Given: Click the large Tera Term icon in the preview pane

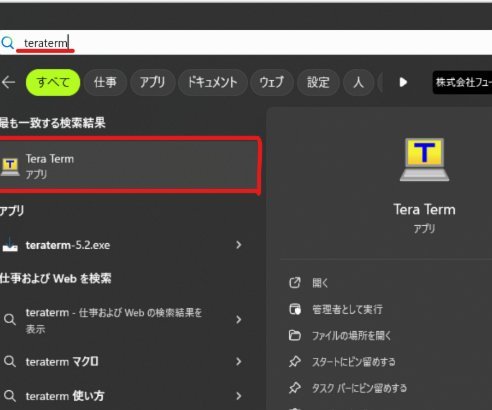Looking at the screenshot, I should click(424, 160).
